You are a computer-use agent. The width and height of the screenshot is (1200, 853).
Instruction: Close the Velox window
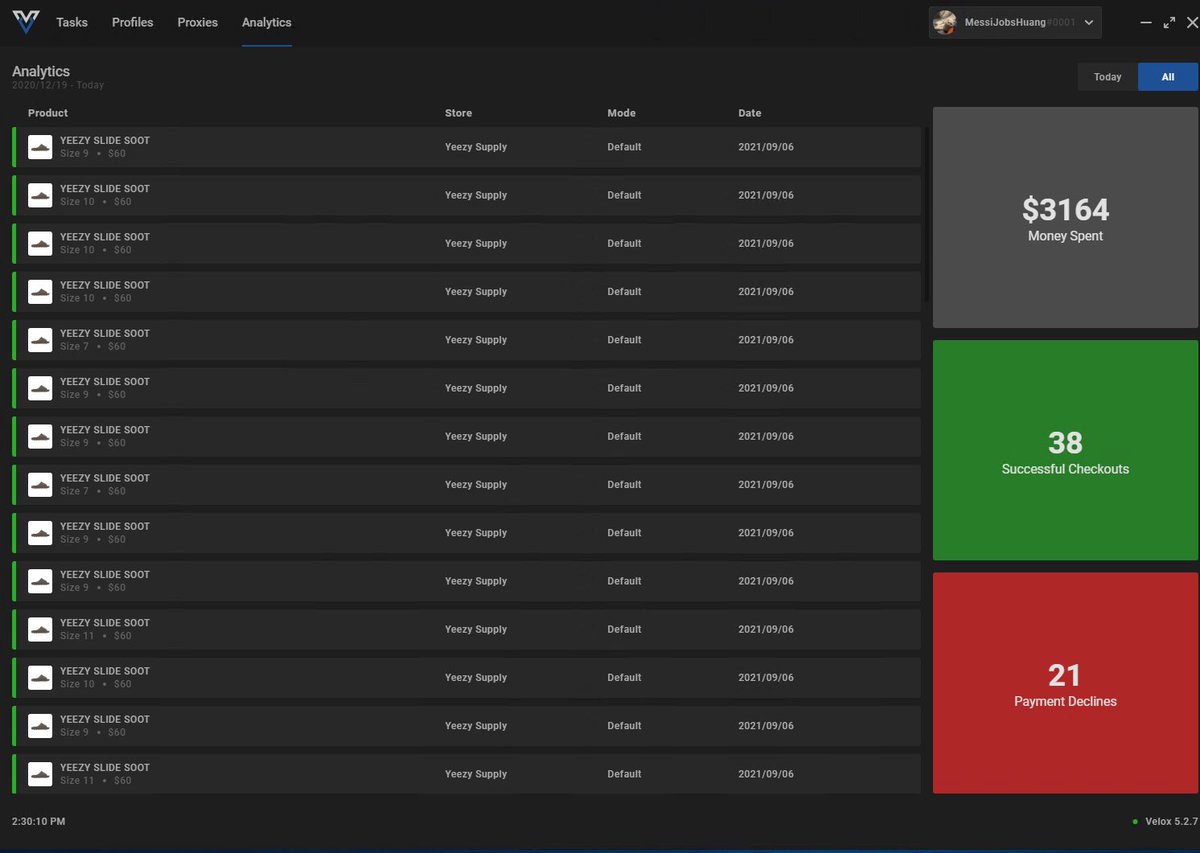[x=1191, y=22]
